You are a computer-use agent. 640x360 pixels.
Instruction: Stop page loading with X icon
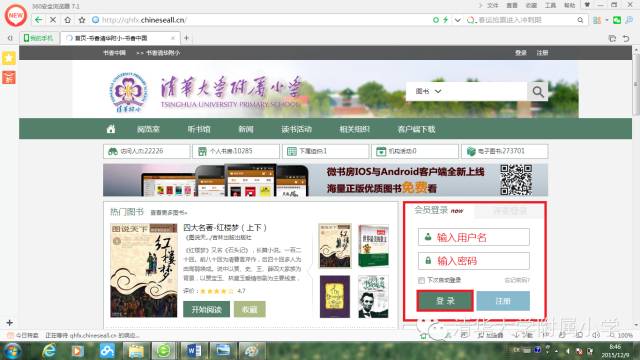click(x=53, y=20)
